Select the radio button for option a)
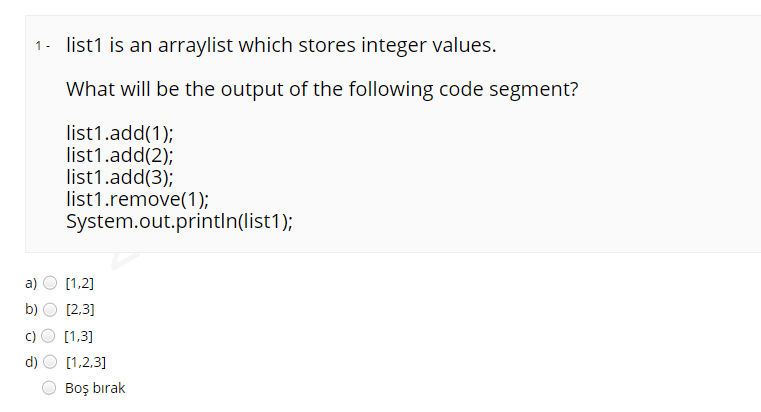This screenshot has width=761, height=412. coord(50,282)
